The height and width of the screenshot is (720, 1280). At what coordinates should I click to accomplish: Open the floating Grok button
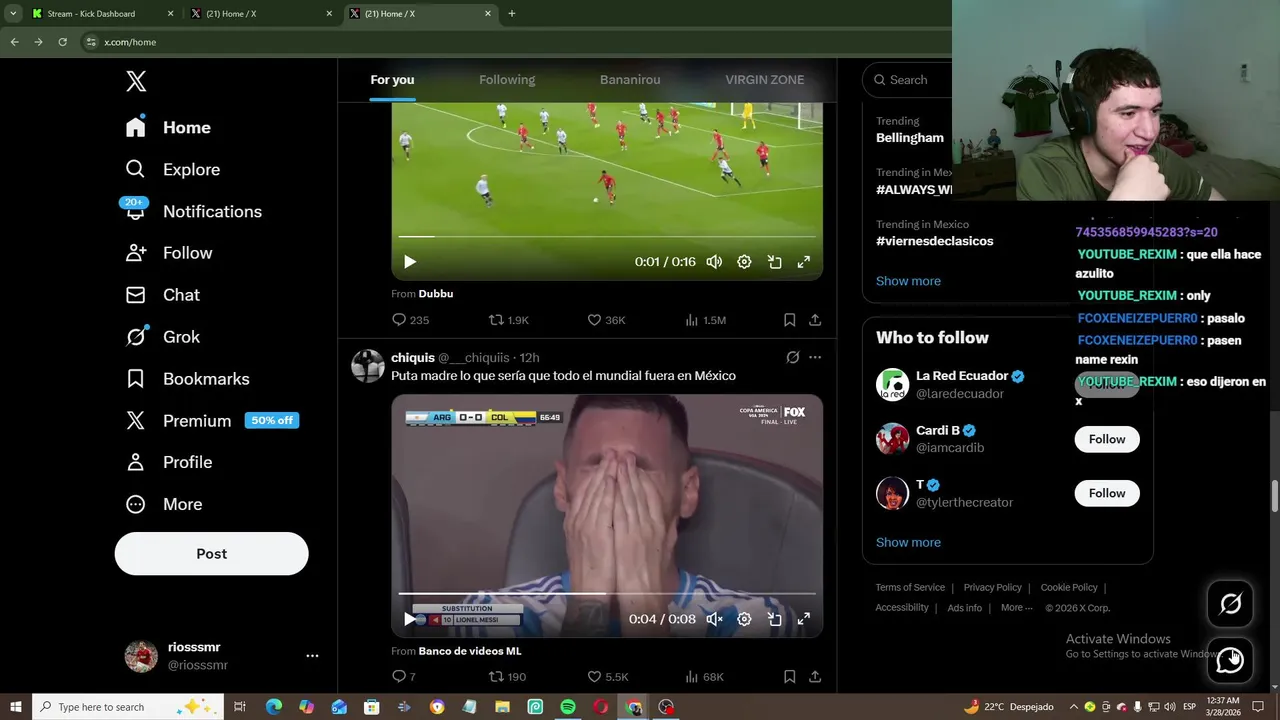pos(1230,604)
